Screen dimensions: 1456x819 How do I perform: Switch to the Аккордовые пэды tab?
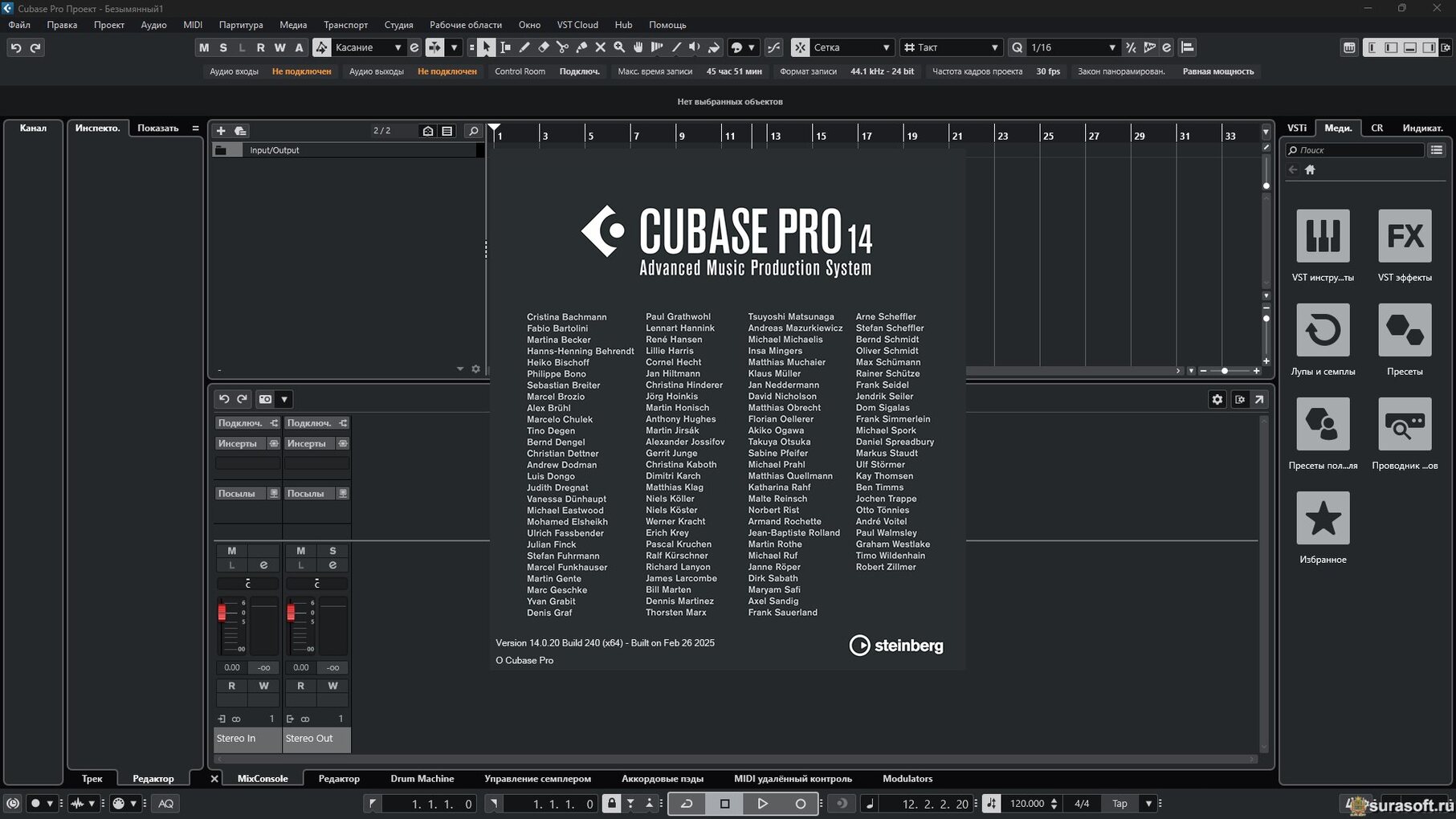coord(663,778)
